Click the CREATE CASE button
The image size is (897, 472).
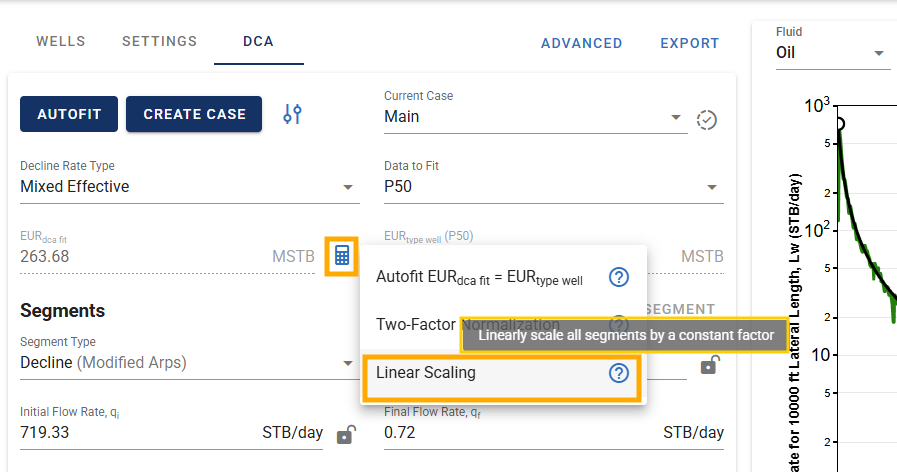point(194,114)
